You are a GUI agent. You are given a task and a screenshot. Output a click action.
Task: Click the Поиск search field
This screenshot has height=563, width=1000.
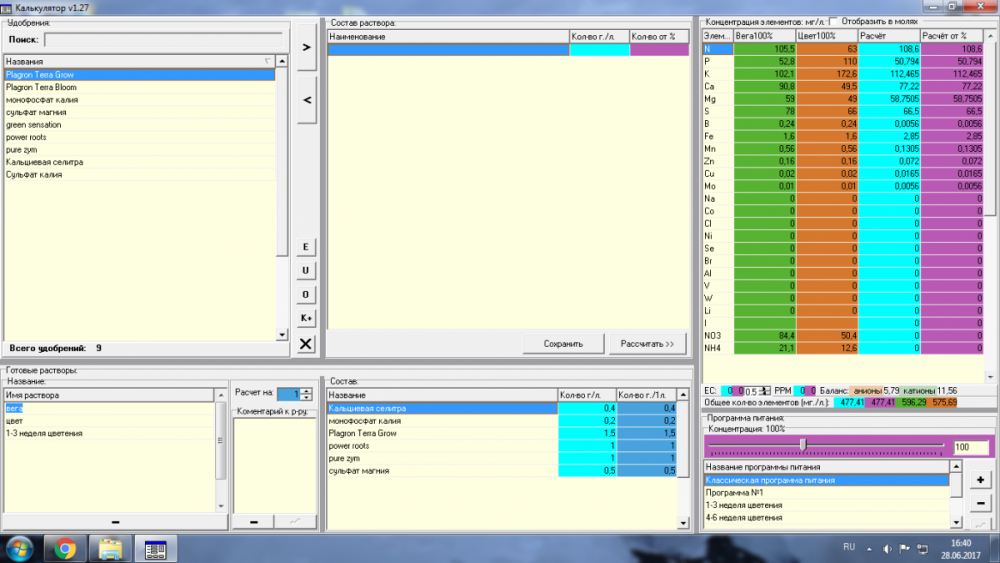tap(163, 40)
